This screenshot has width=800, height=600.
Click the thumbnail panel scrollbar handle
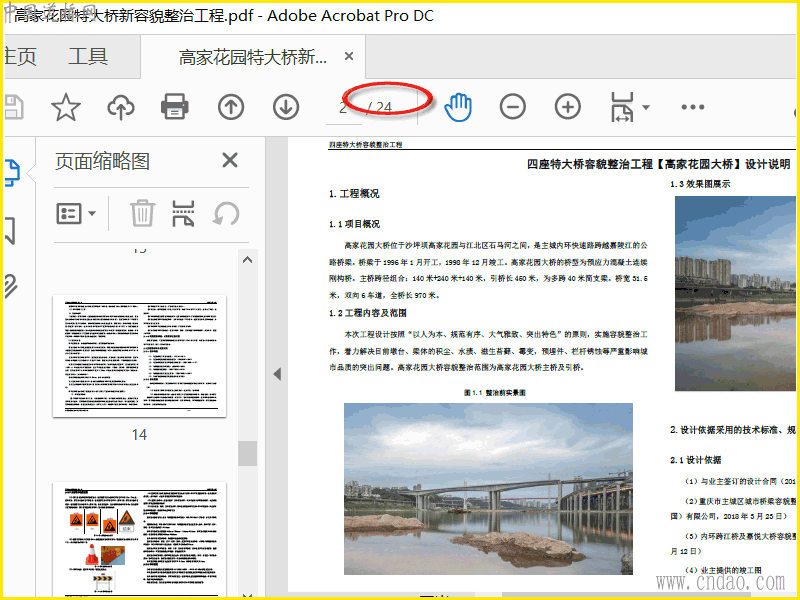247,453
